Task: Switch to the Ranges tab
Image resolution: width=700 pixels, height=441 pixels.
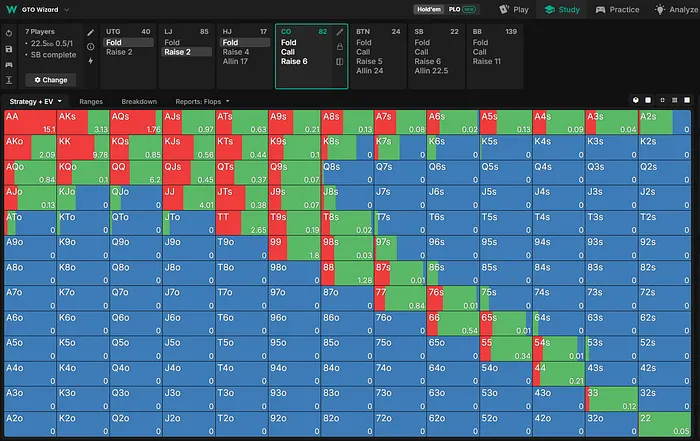Action: 91,102
